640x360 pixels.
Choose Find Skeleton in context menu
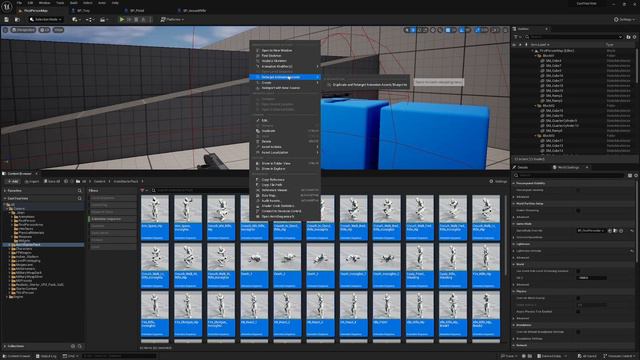271,56
